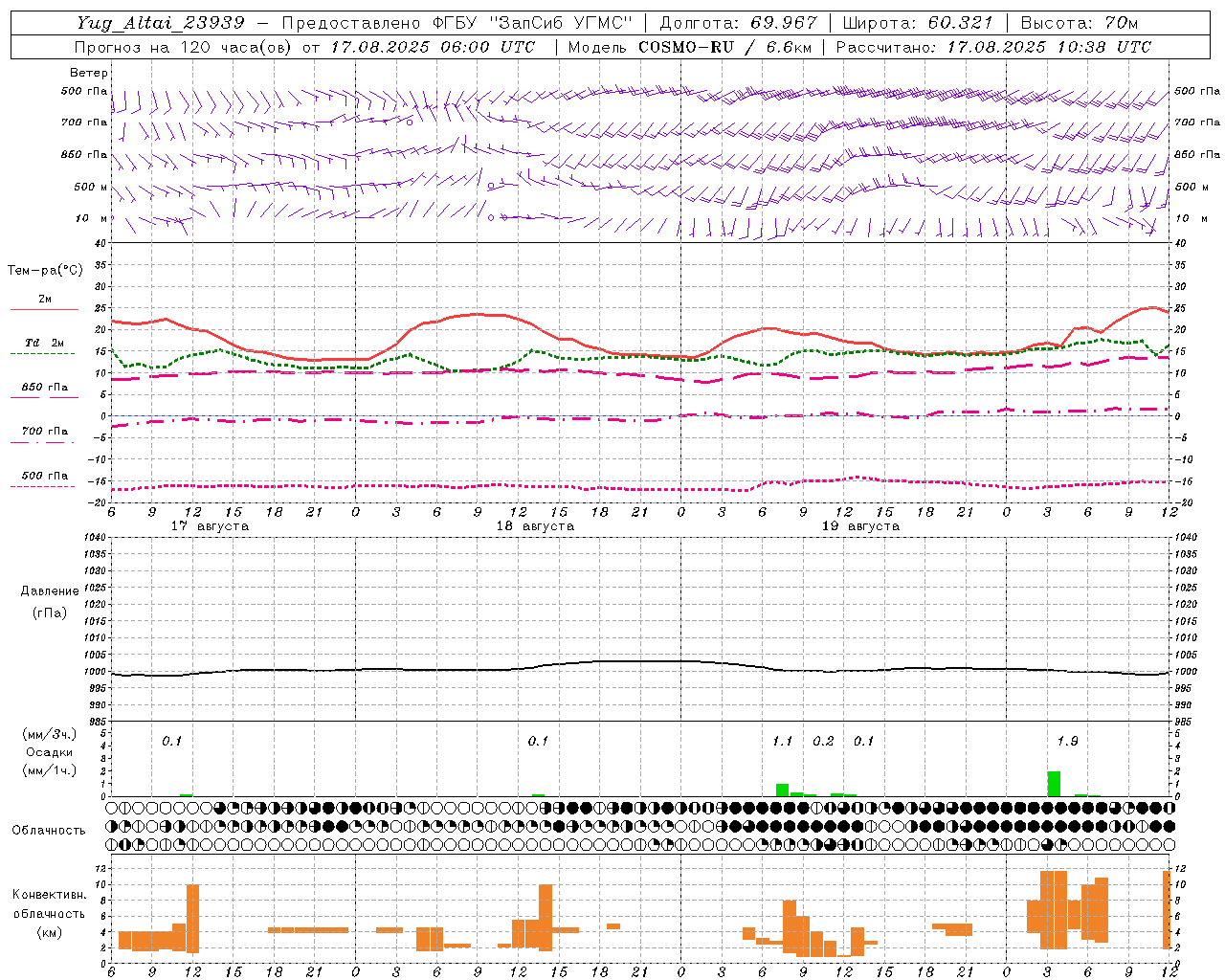Click the 700 гПа temperature legend label
The height and width of the screenshot is (980, 1225).
45,432
